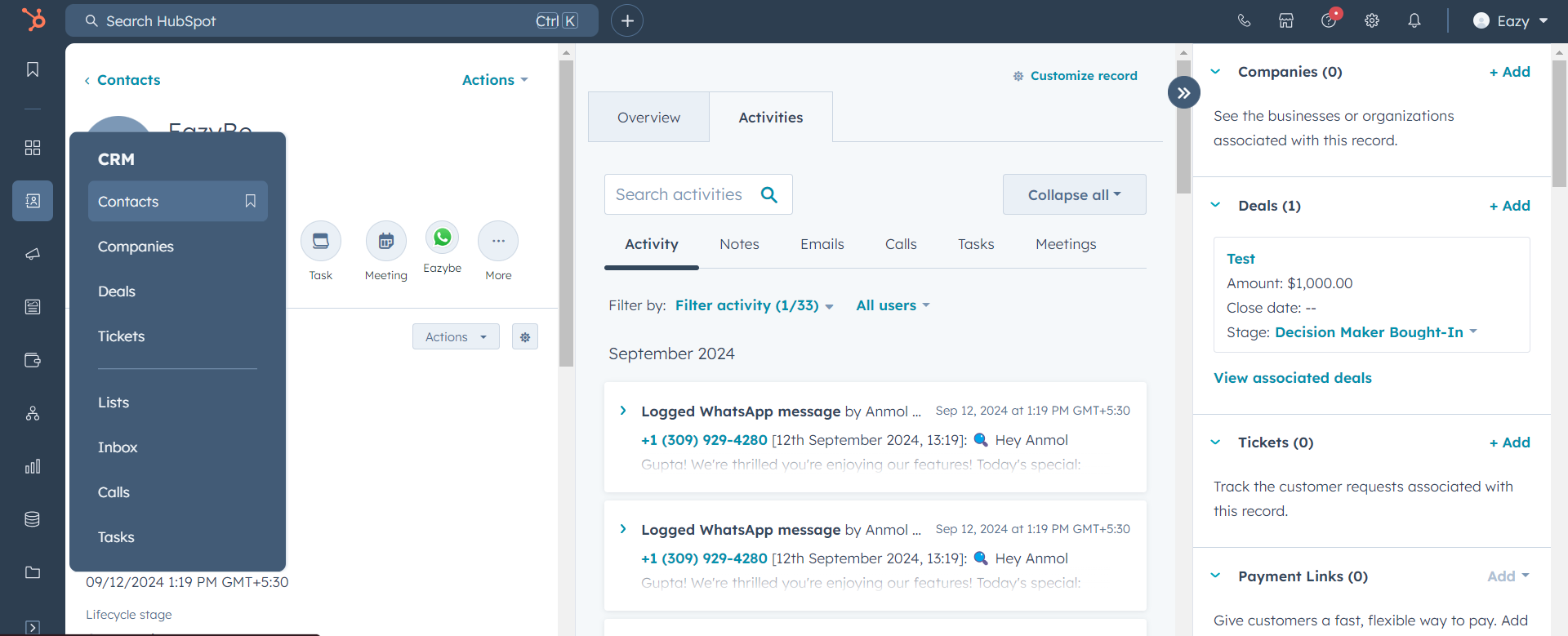Open the Content icon in sidebar
Image resolution: width=1568 pixels, height=636 pixels.
[33, 307]
